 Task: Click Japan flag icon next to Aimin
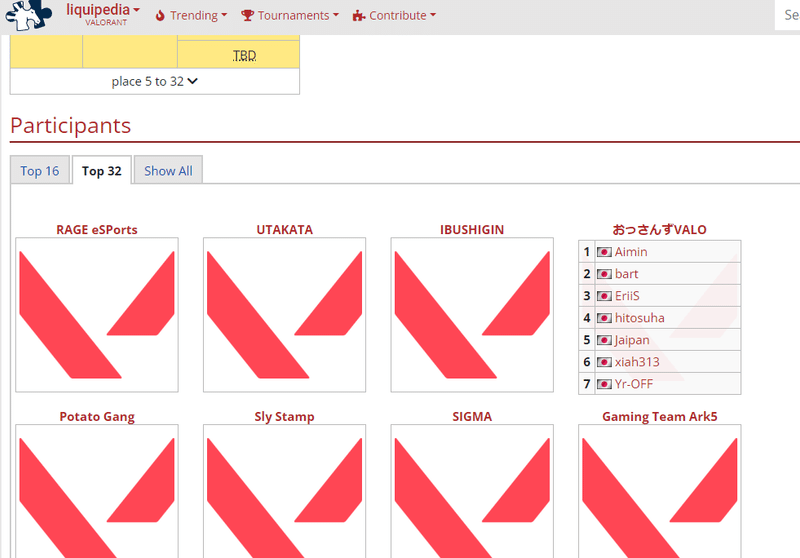click(604, 252)
